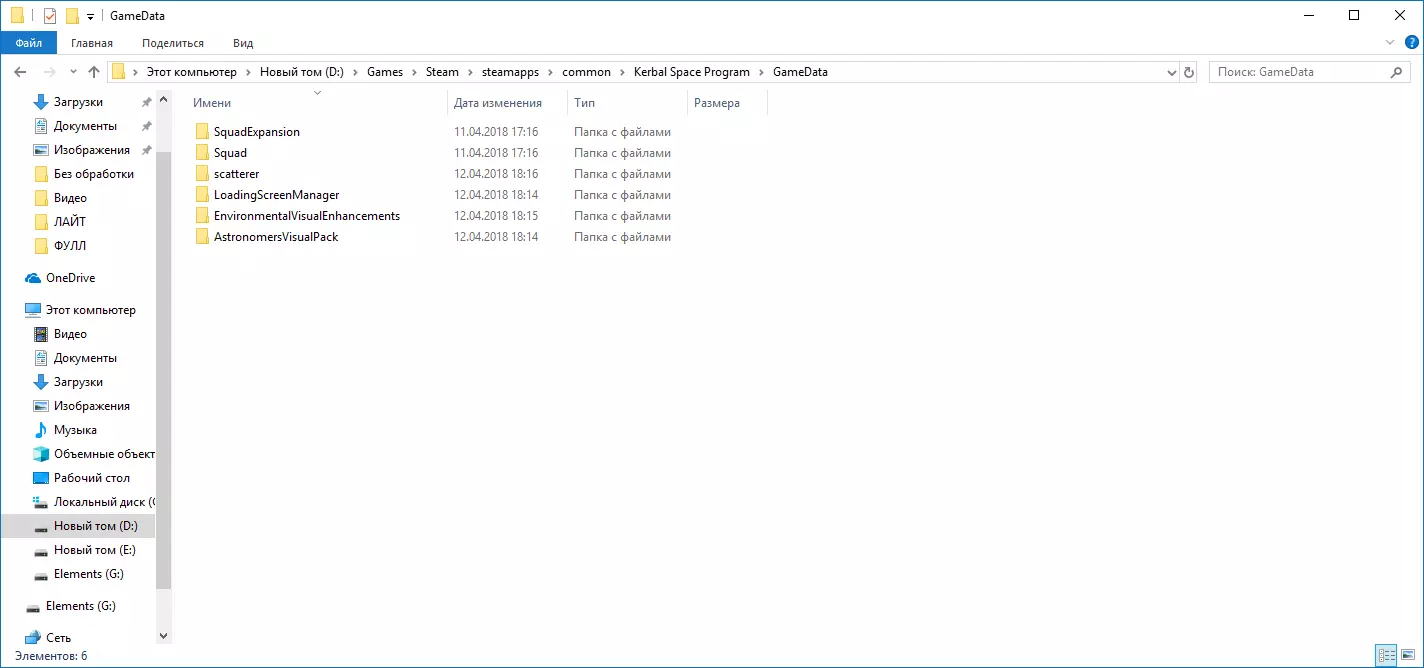Screen dimensions: 1424x668
Task: Click the navigation pane scrollbar thumb
Action: [164, 368]
